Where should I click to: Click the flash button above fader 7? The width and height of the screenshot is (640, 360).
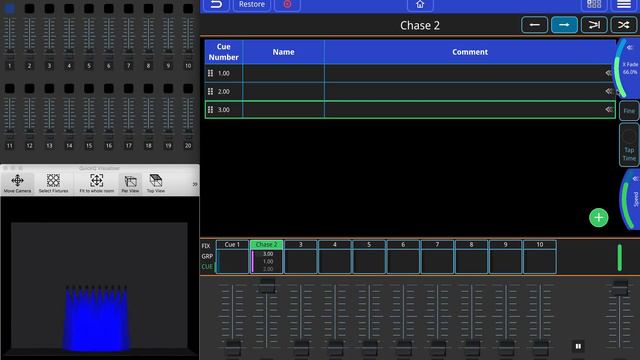[129, 9]
